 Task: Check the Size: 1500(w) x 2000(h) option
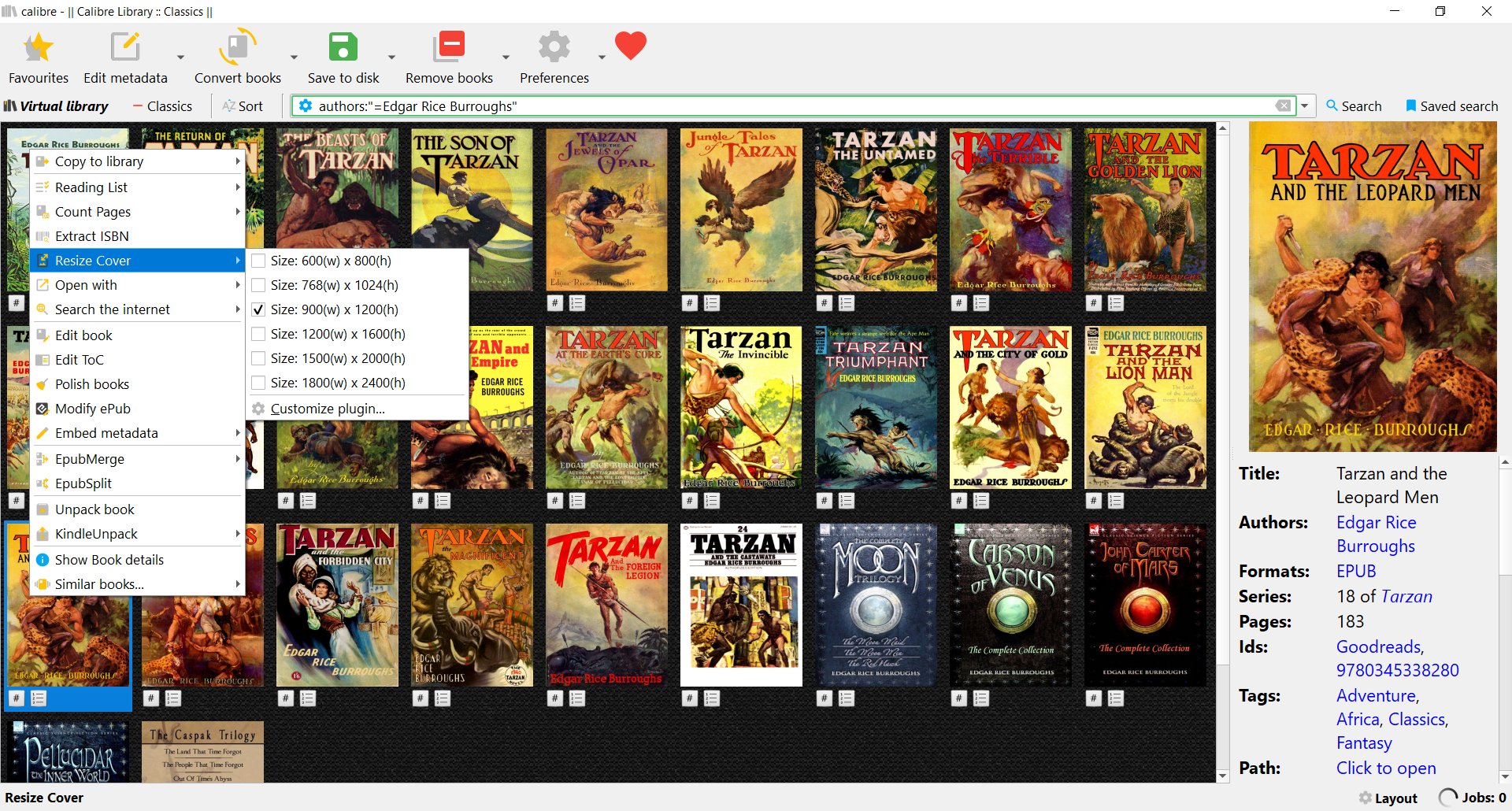click(258, 358)
